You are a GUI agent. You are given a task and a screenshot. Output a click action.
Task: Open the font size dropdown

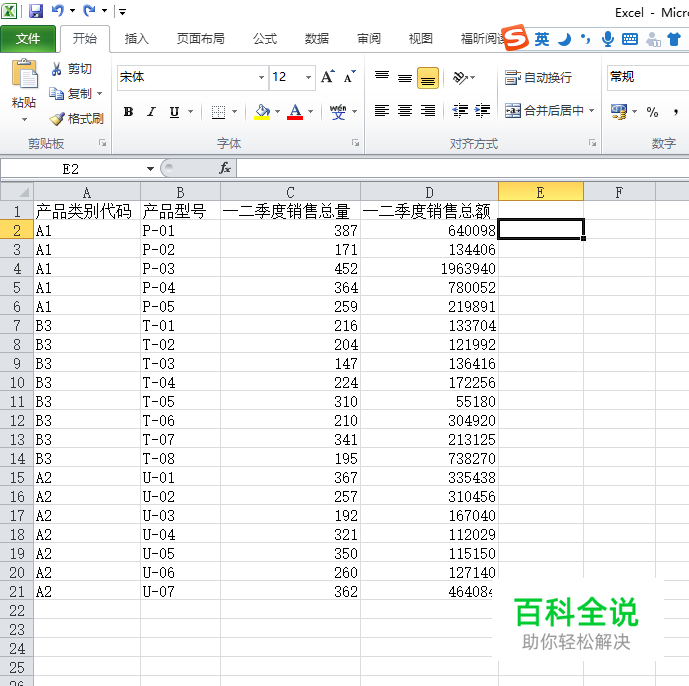pos(309,77)
